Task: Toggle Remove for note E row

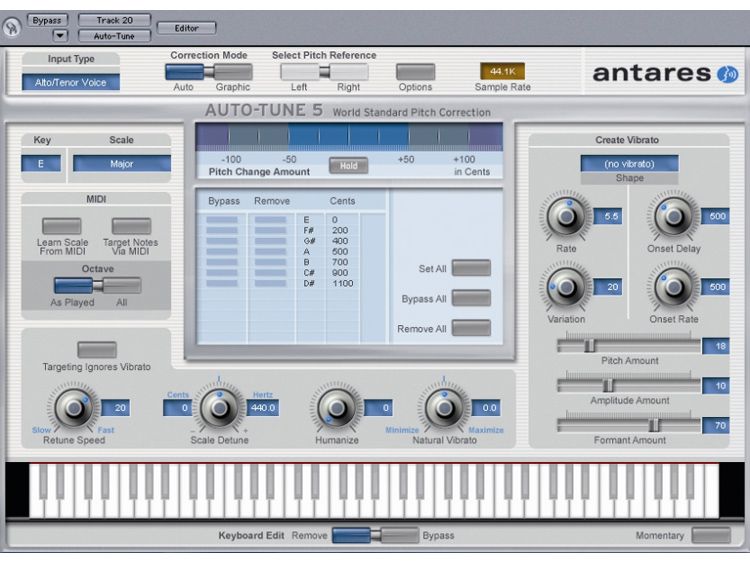Action: pos(271,220)
